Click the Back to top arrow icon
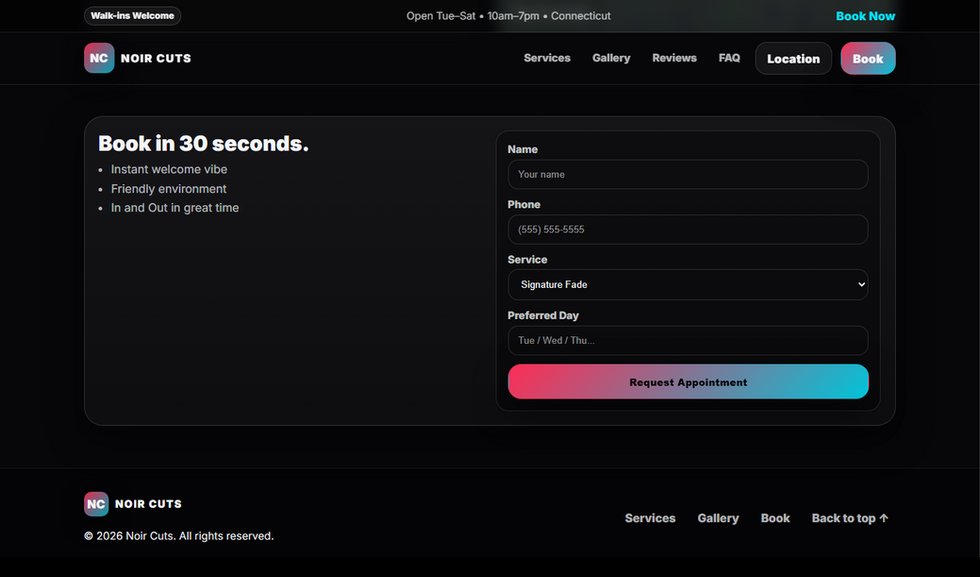 pyautogui.click(x=885, y=518)
